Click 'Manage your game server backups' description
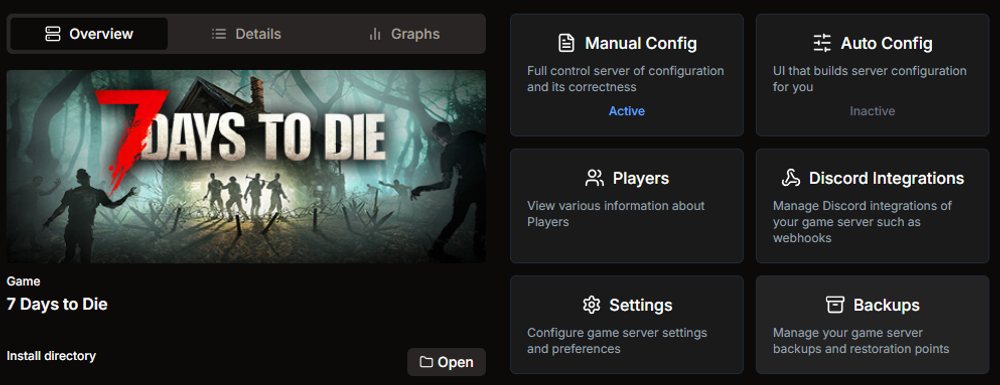The image size is (1000, 385). coord(861,341)
